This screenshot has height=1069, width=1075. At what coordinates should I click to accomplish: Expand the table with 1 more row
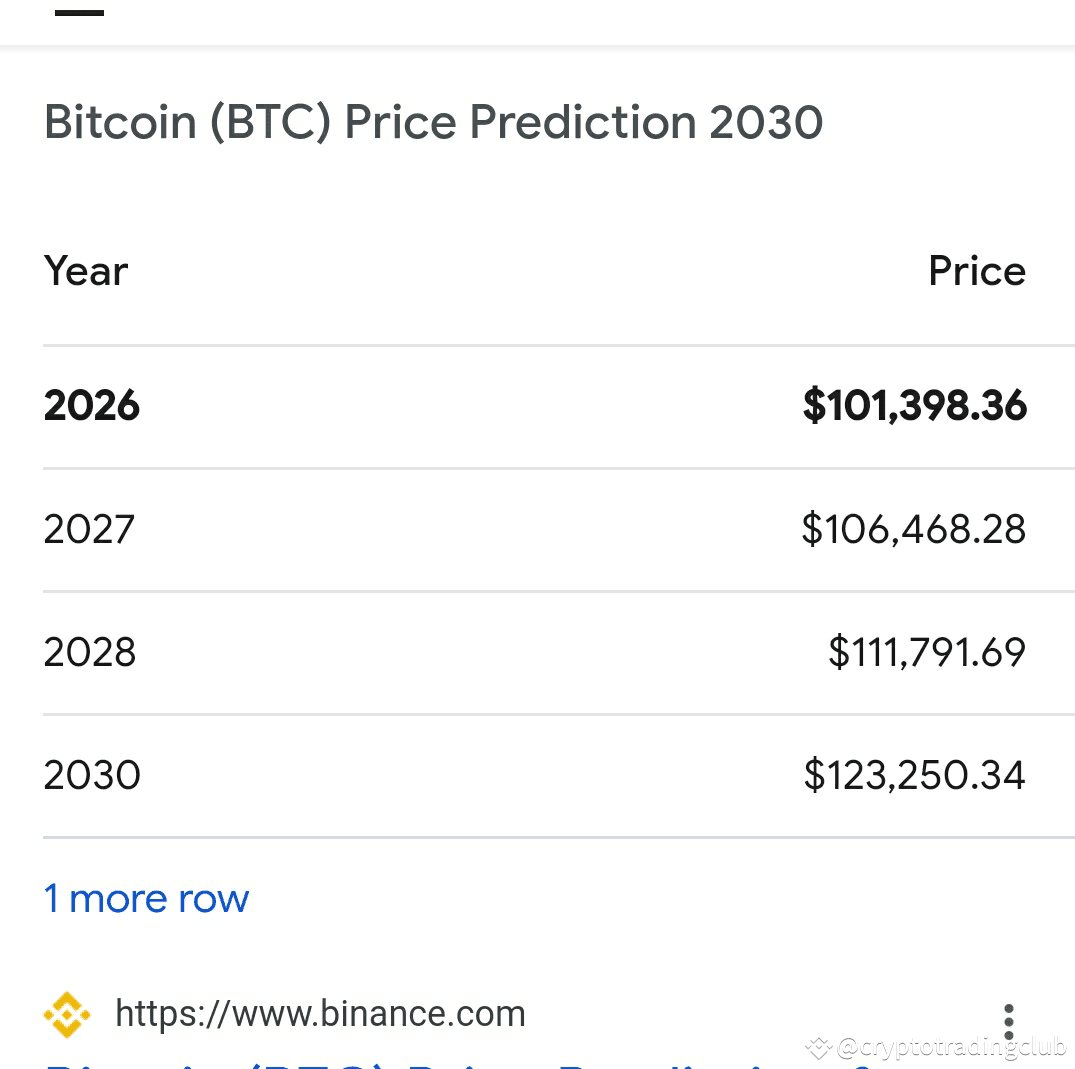[146, 898]
